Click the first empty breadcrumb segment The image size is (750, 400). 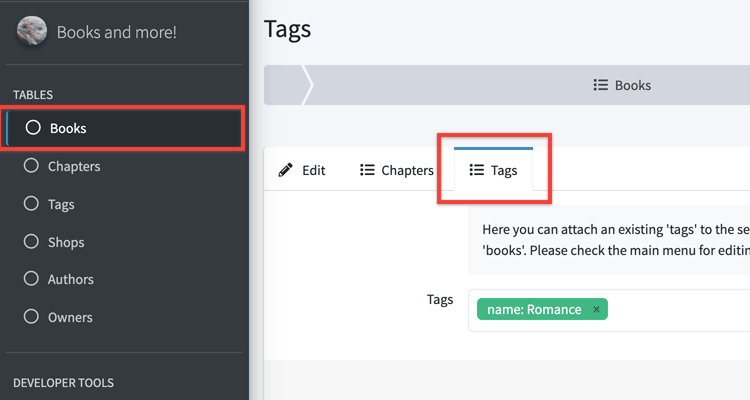point(284,85)
